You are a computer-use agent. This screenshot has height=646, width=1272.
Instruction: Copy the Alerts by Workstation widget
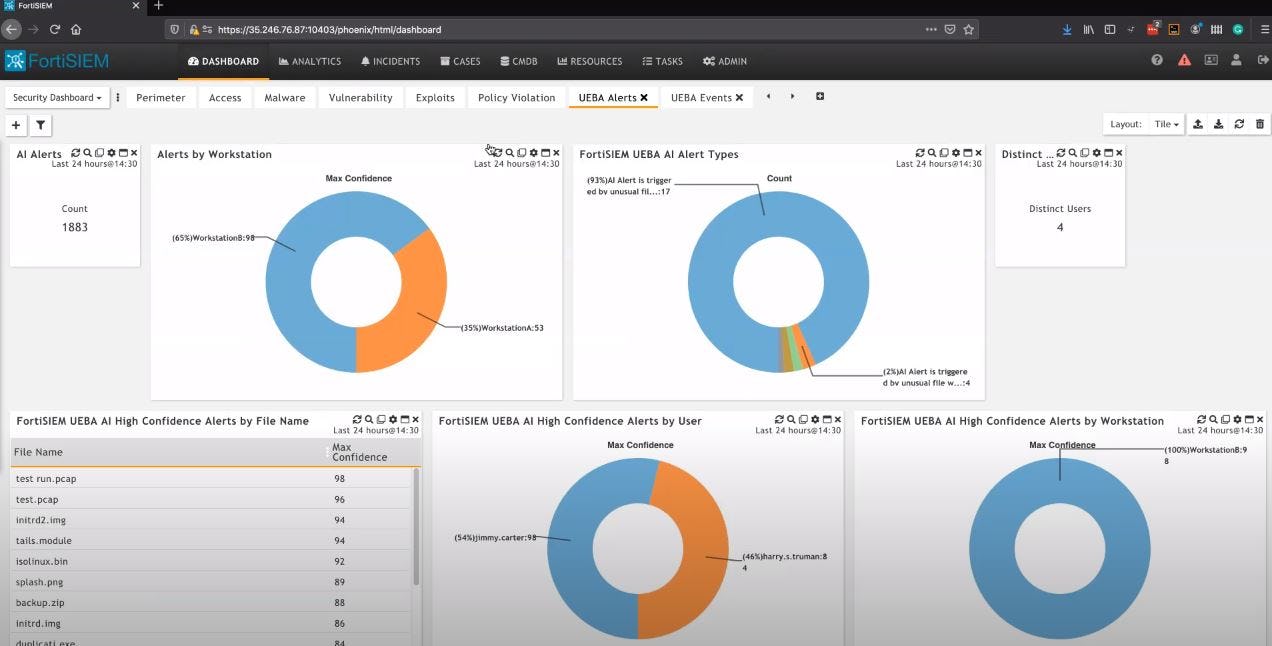521,153
